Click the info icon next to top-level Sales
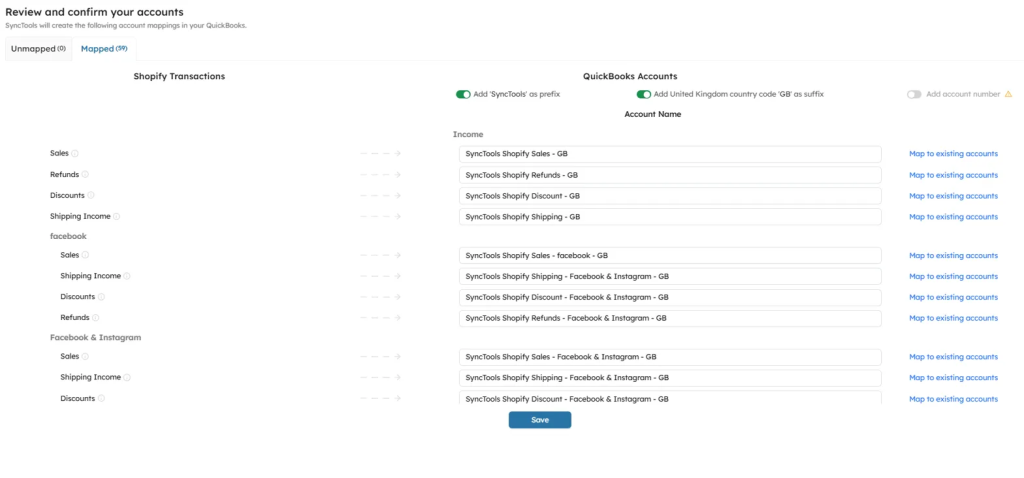Viewport: 1024px width, 478px height. pyautogui.click(x=75, y=154)
